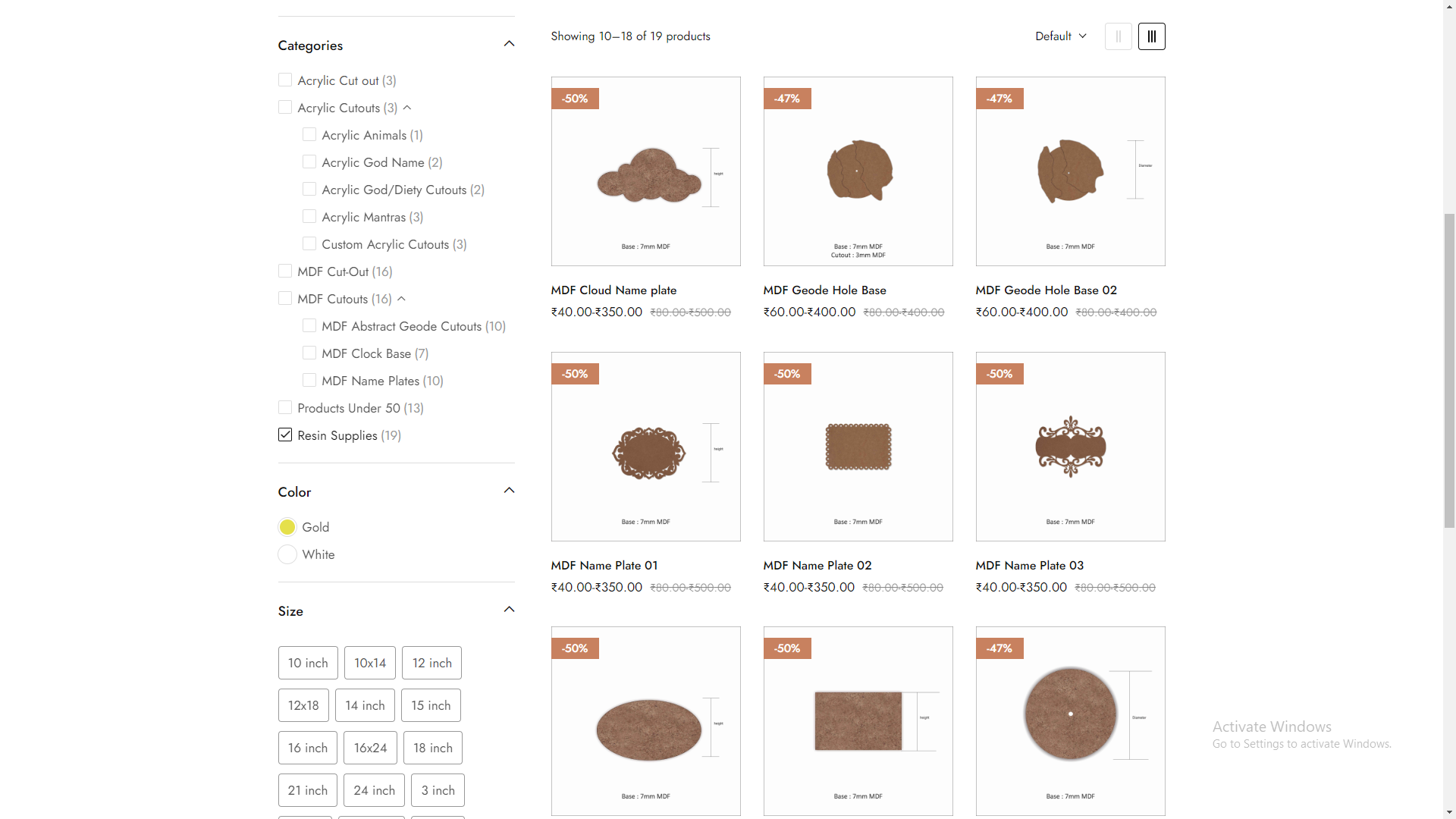
Task: Select the Gold color swatch
Action: (287, 527)
